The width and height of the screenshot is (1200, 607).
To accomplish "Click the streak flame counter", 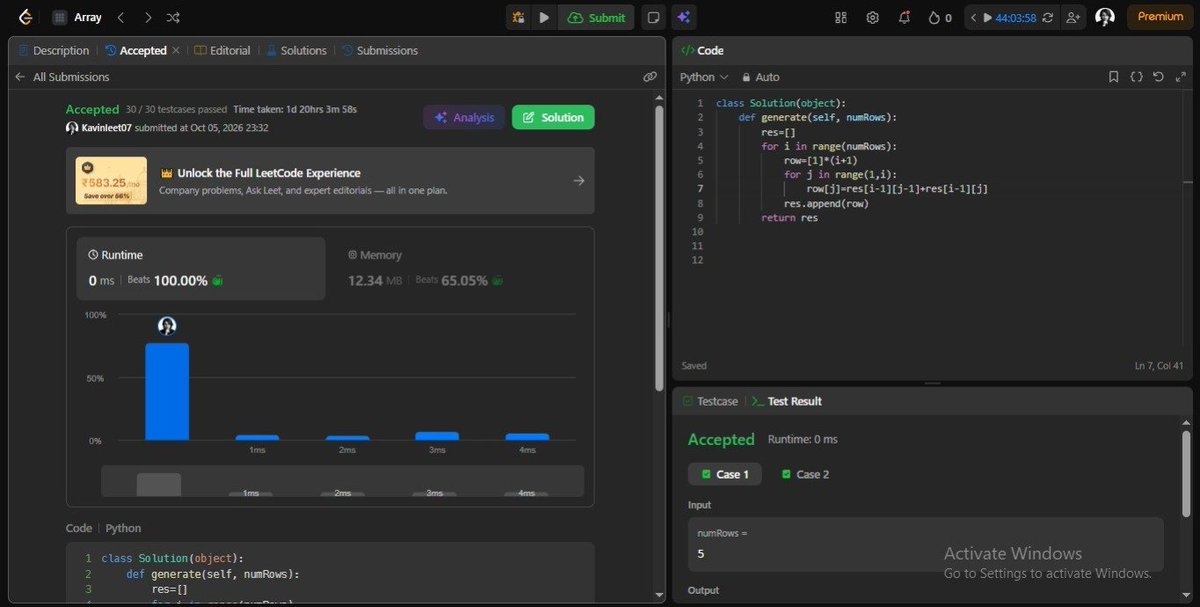I will coord(940,17).
